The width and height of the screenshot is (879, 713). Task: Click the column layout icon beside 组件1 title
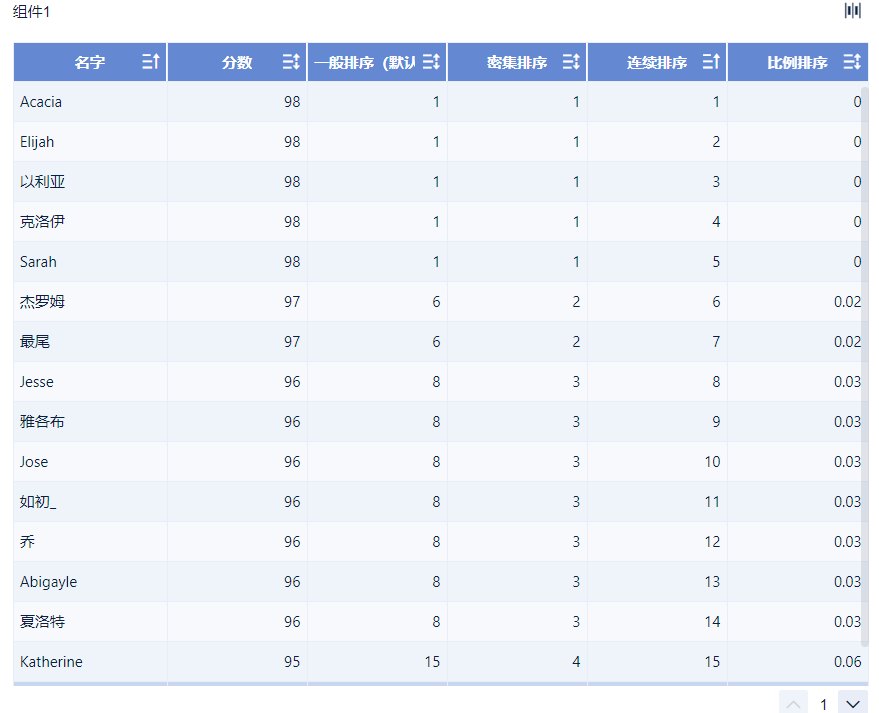pyautogui.click(x=852, y=11)
